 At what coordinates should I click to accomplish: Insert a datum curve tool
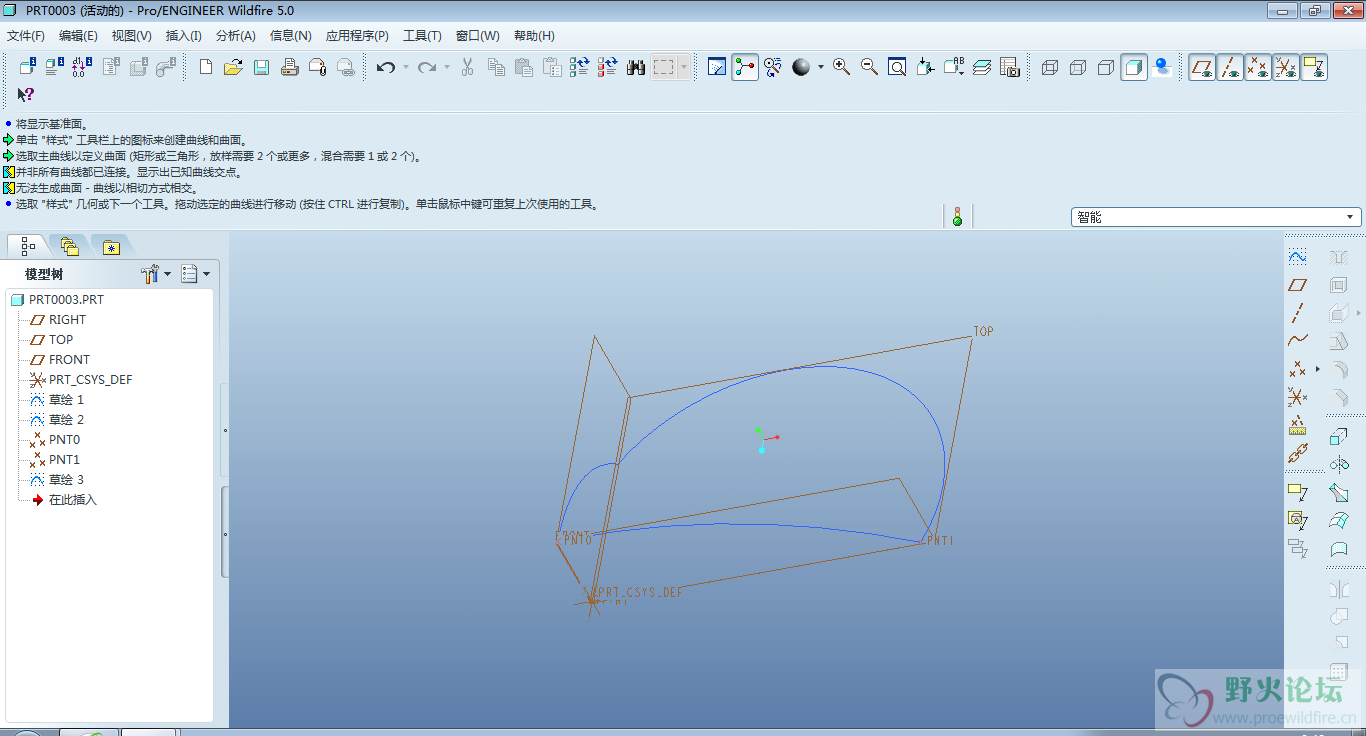click(x=1297, y=341)
